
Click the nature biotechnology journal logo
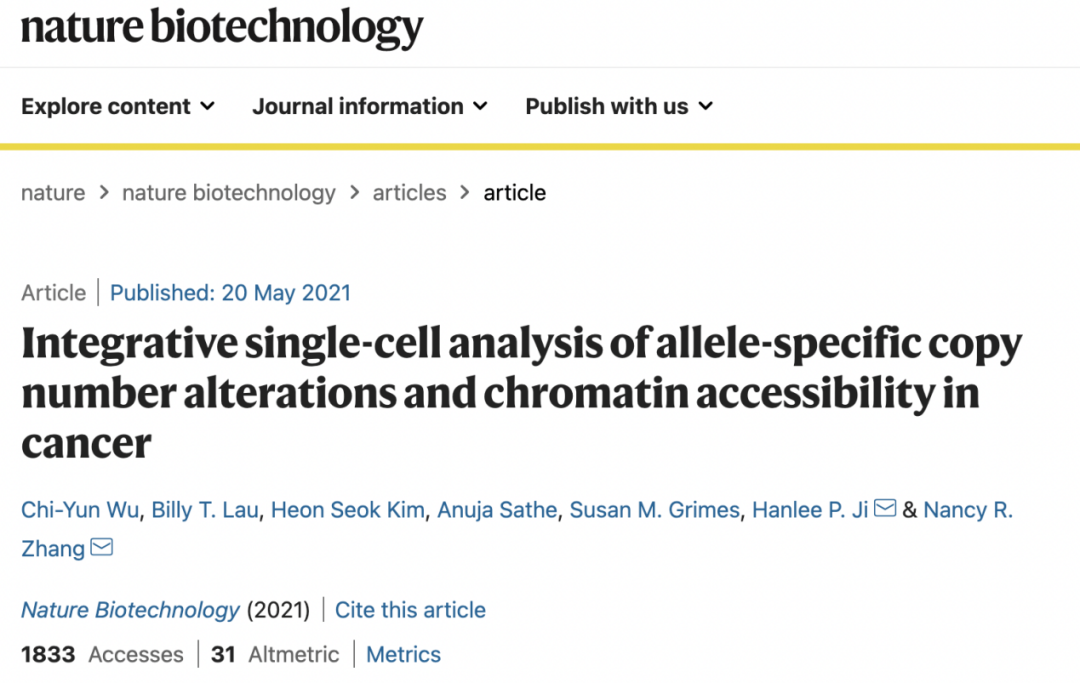pos(222,29)
